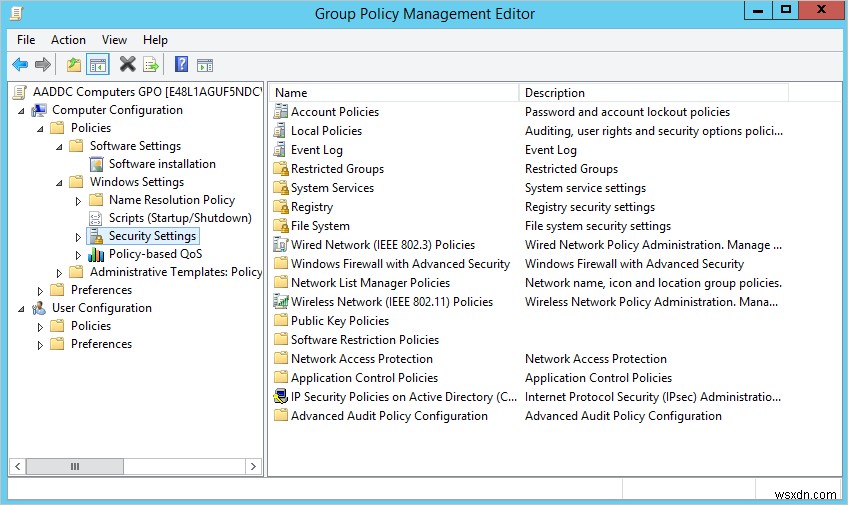Click the IP Security Policies item icon
Image resolution: width=848 pixels, height=505 pixels.
click(280, 397)
